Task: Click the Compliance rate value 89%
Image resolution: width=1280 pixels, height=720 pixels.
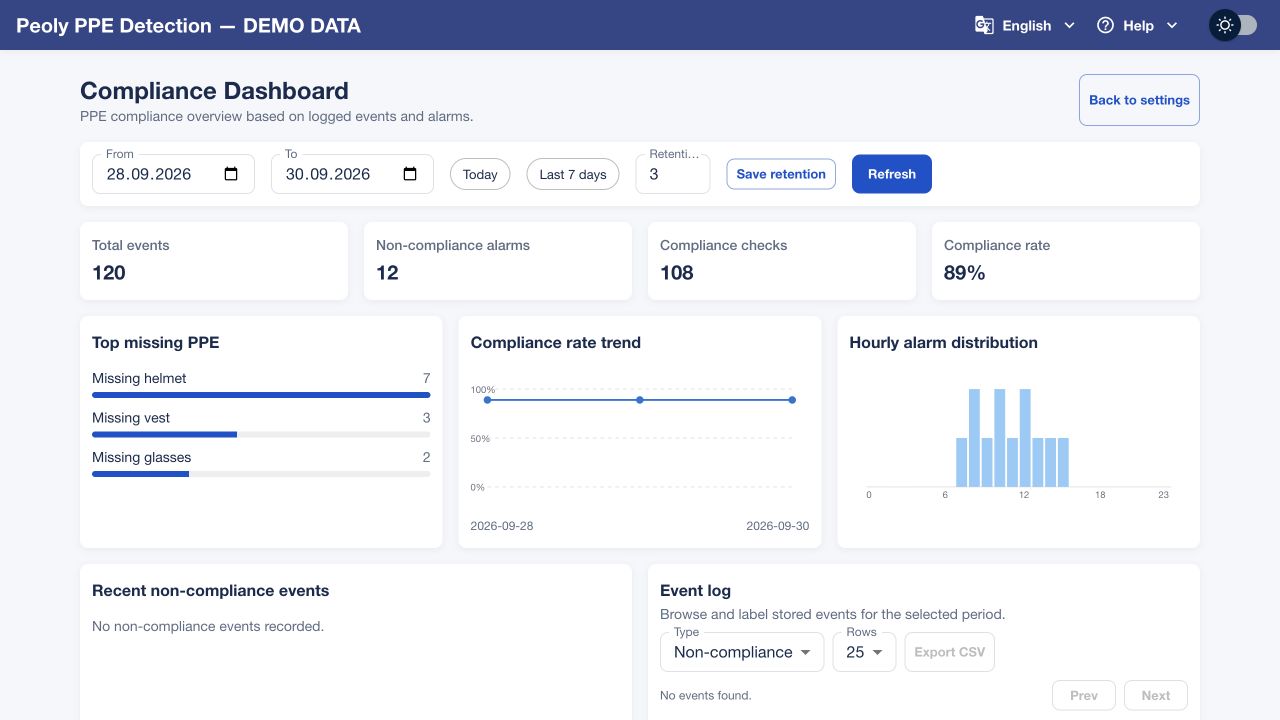Action: tap(965, 273)
